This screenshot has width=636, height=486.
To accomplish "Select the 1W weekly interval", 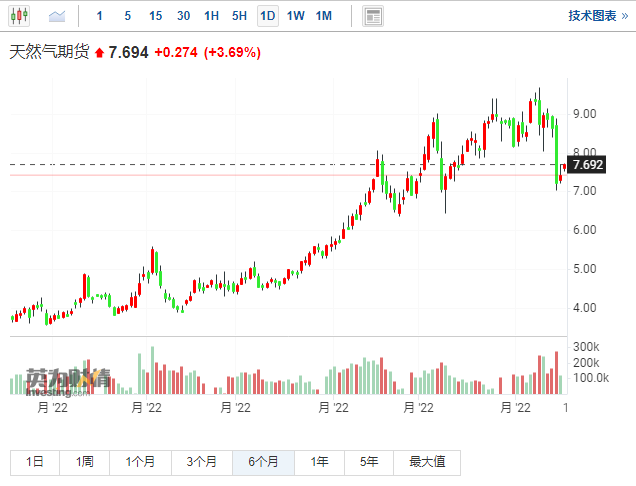I will [x=296, y=16].
